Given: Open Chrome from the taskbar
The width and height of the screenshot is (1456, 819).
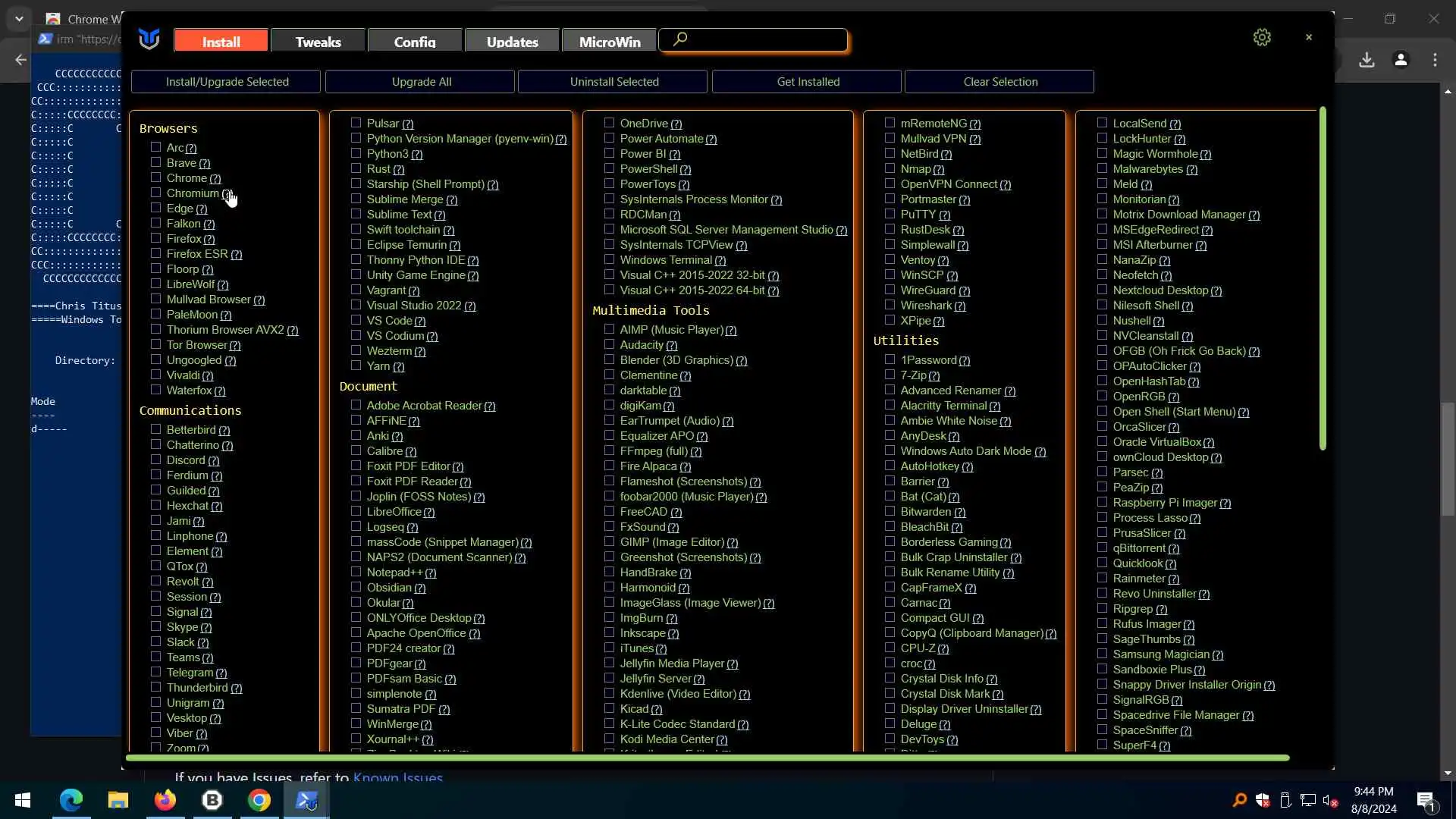Looking at the screenshot, I should point(259,800).
